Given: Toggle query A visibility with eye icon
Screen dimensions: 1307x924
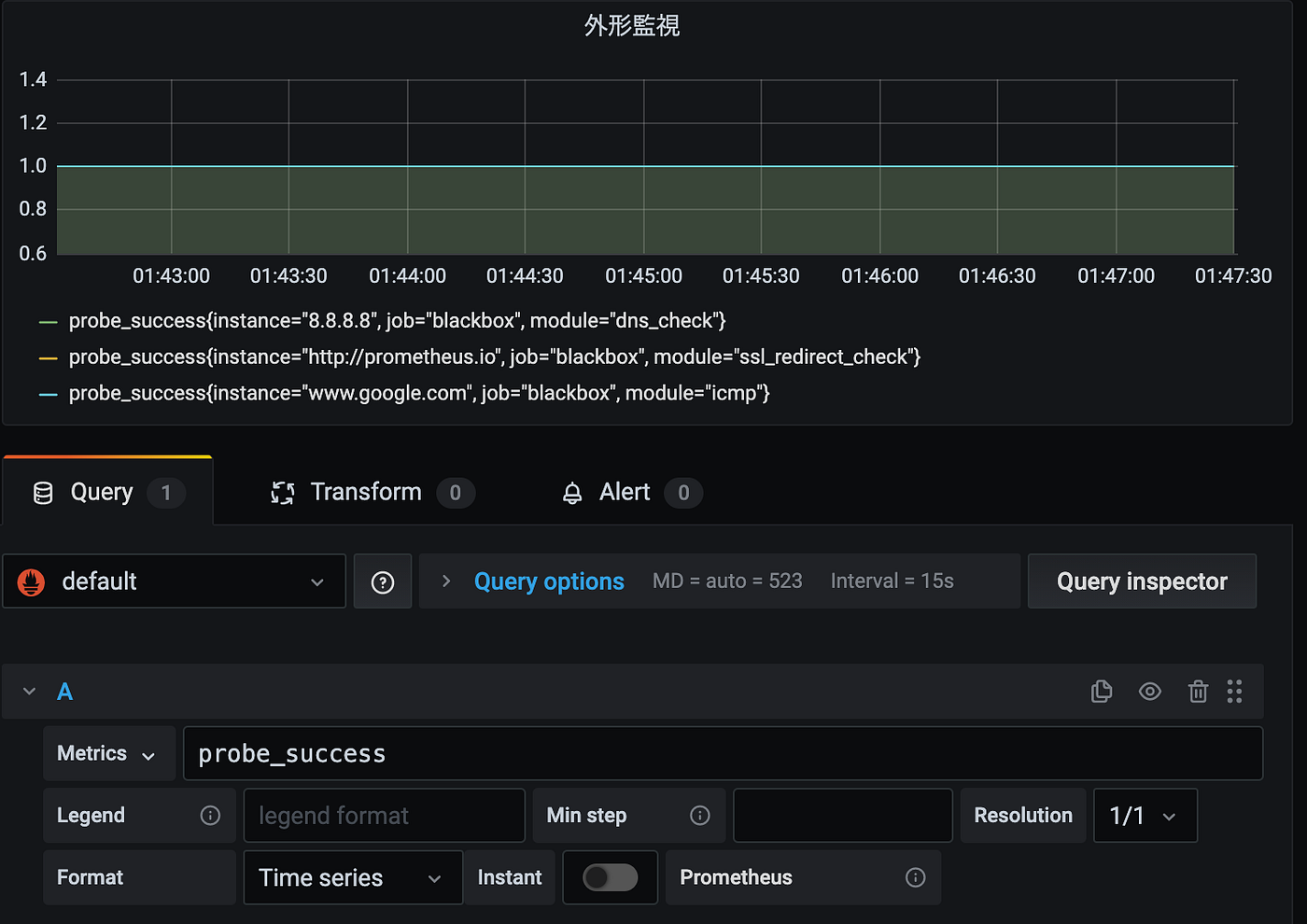Looking at the screenshot, I should coord(1150,692).
